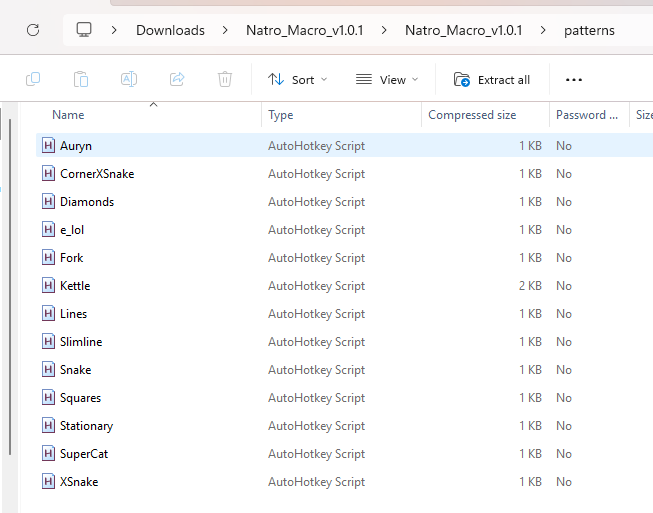
Task: Expand chevron after first Natro_Macro_v1.0.1 breadcrumb
Action: [384, 30]
